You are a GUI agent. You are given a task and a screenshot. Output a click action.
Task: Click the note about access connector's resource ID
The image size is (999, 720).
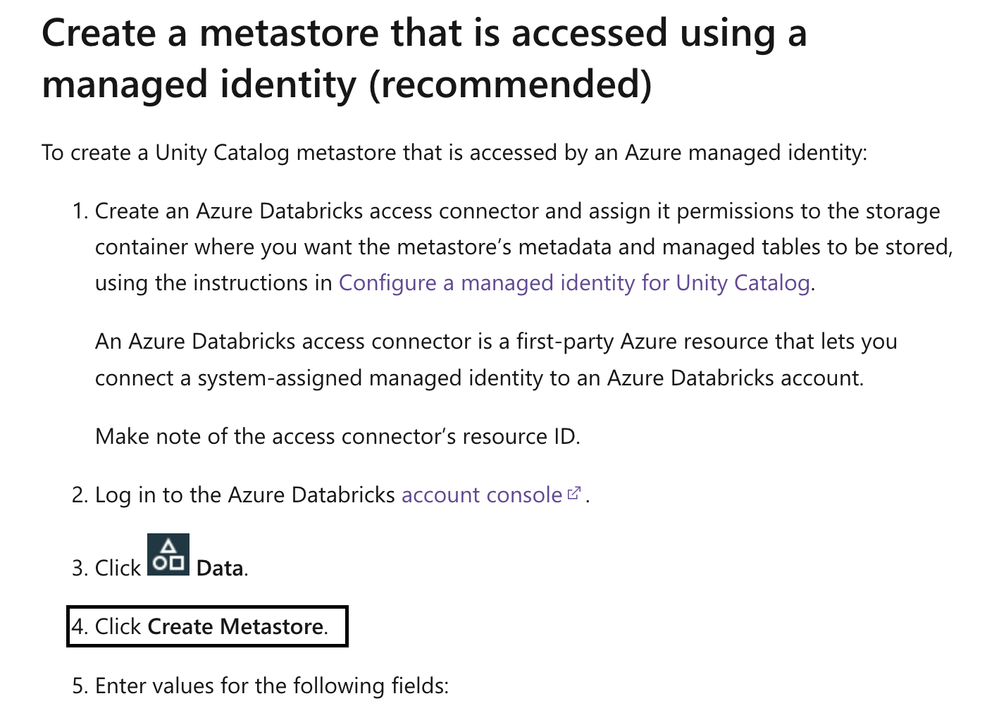[337, 437]
